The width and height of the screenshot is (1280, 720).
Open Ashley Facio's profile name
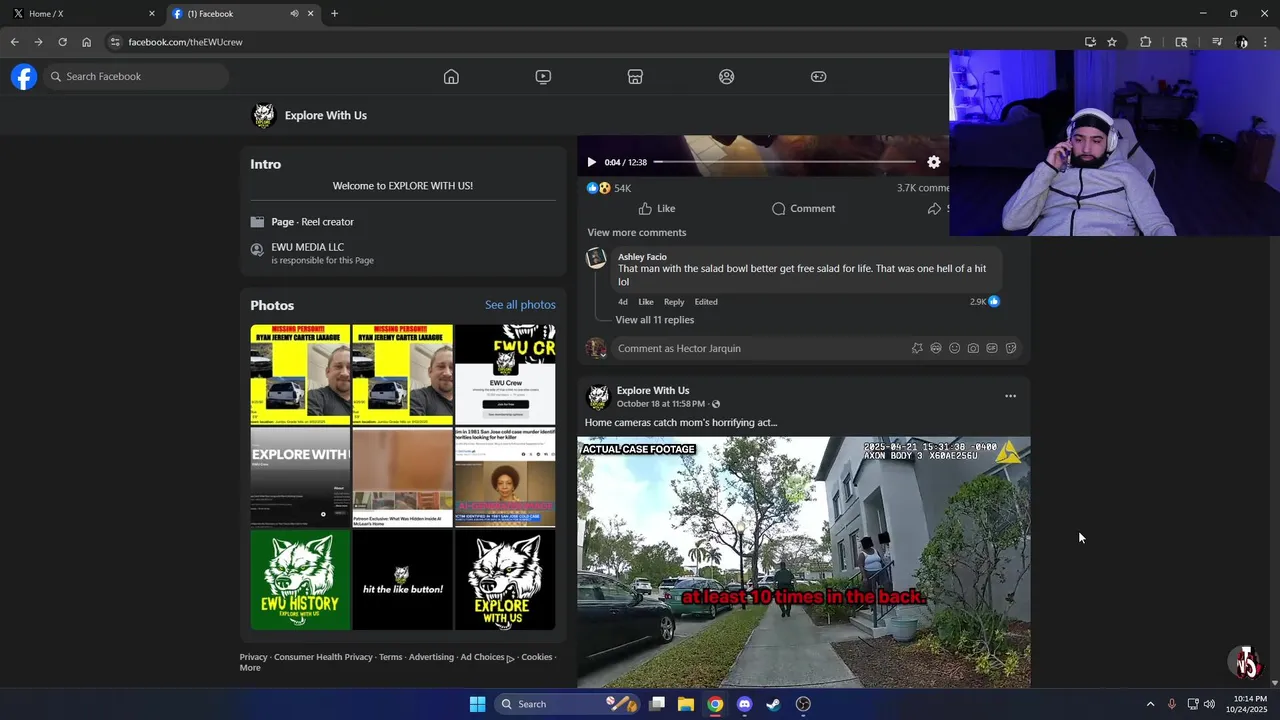[642, 257]
